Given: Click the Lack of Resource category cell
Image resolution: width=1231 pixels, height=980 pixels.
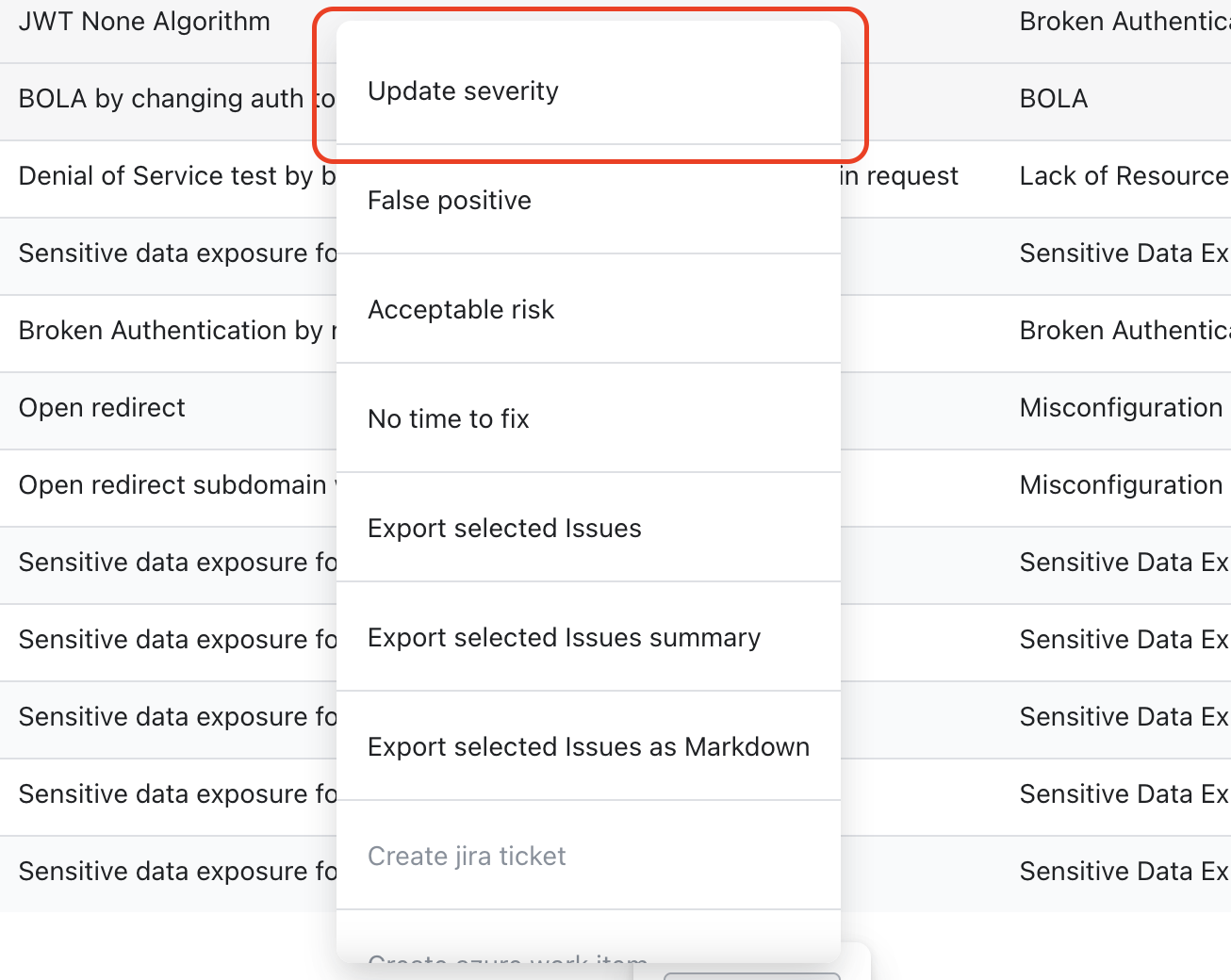Looking at the screenshot, I should coord(1124,176).
